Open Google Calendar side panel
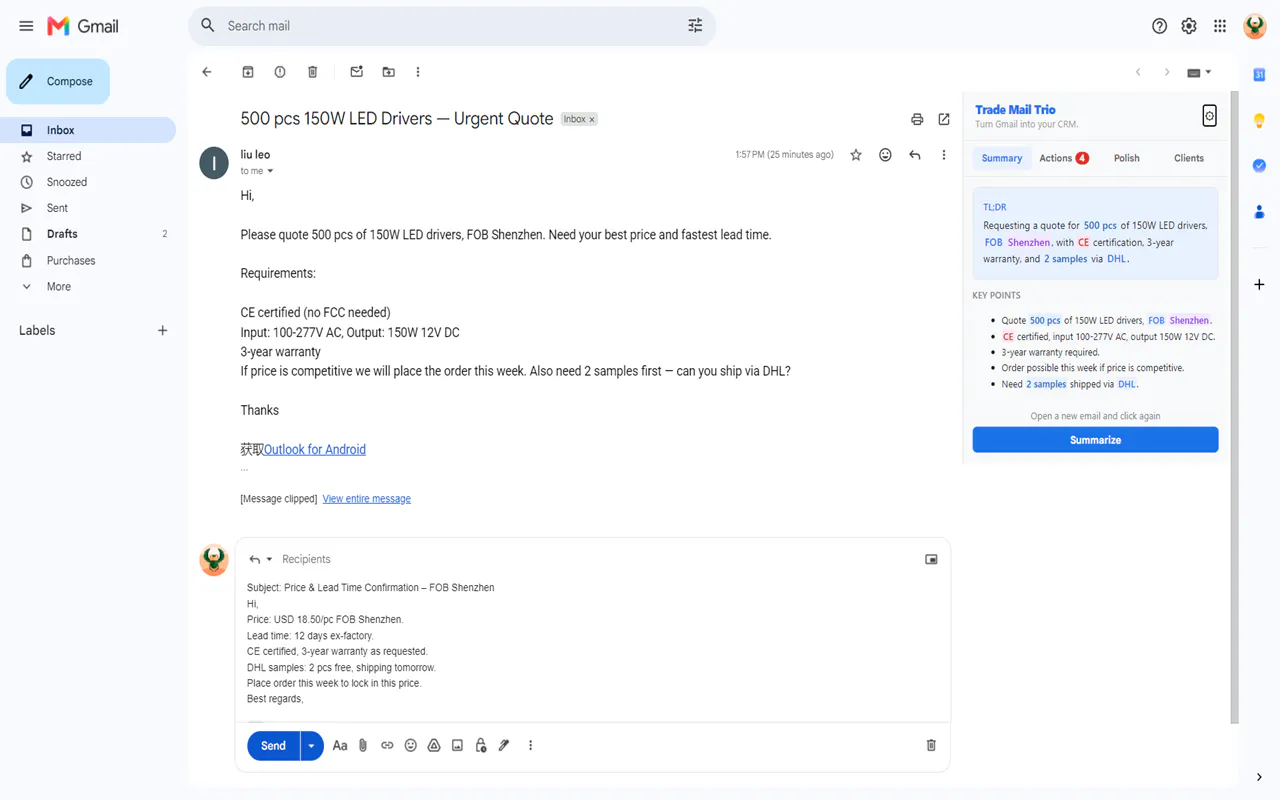The image size is (1280, 800). [1259, 75]
